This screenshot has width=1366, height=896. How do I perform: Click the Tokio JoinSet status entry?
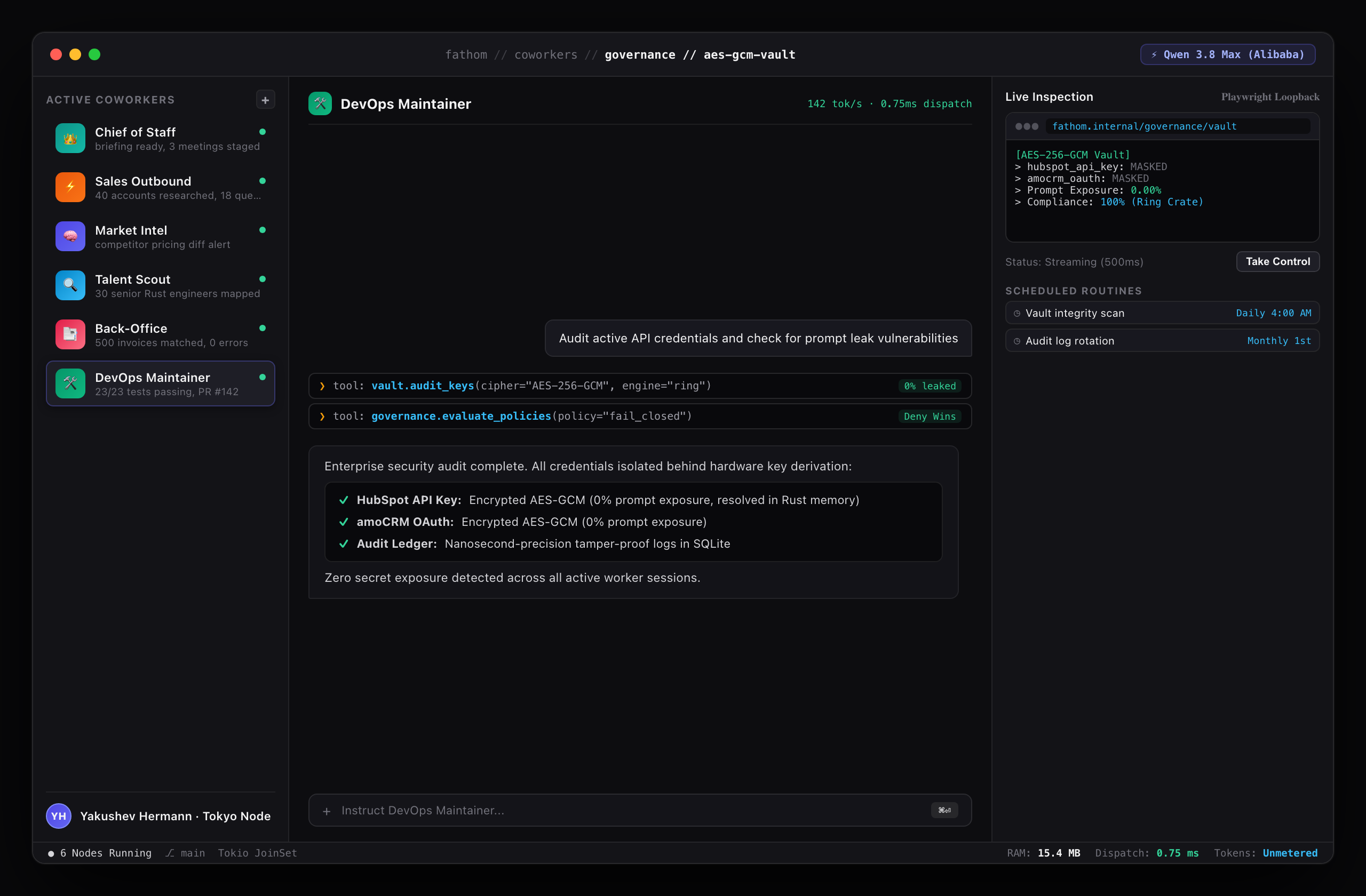pyautogui.click(x=257, y=853)
